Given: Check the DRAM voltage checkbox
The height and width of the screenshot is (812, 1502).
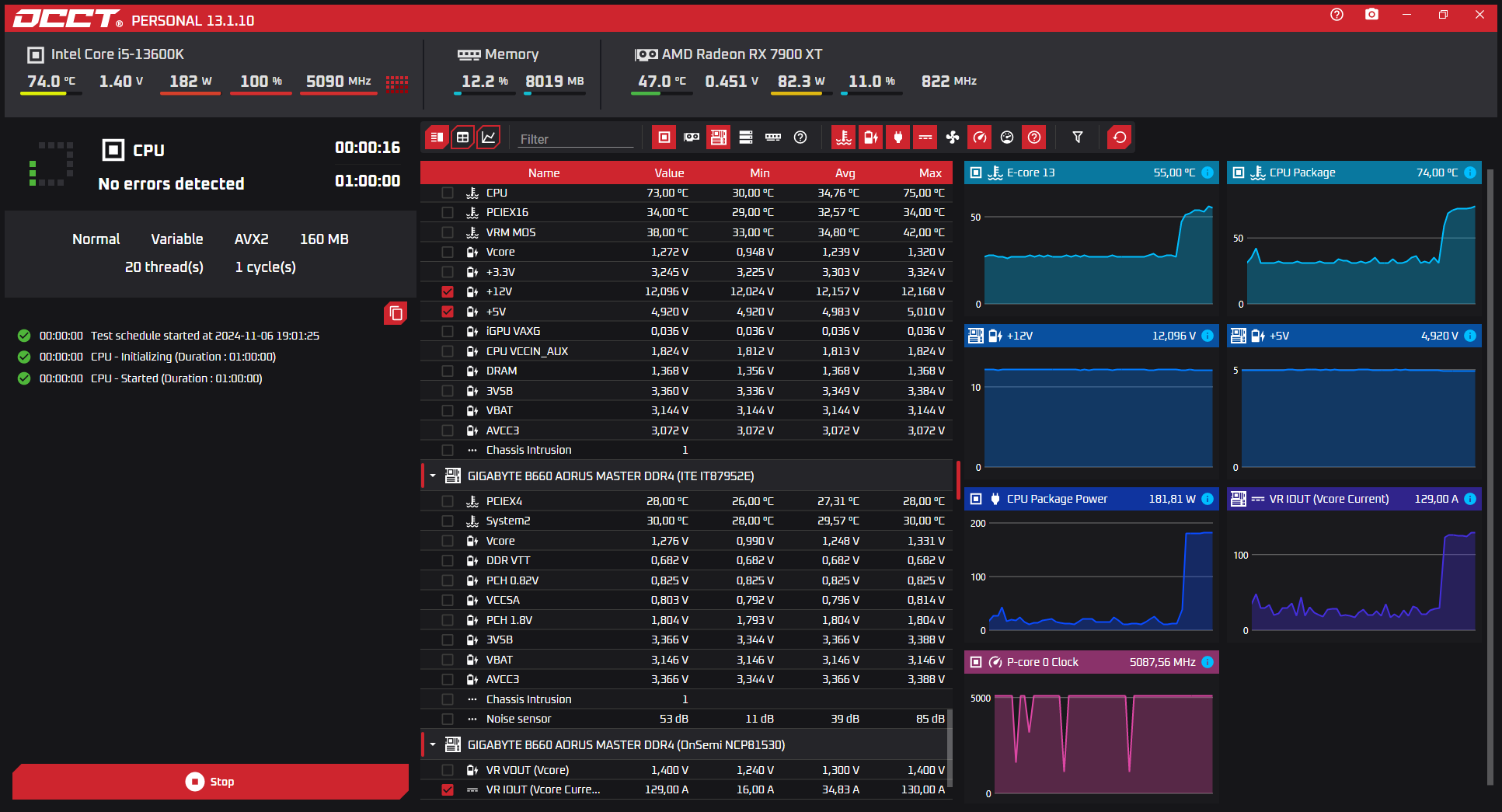Looking at the screenshot, I should 448,371.
